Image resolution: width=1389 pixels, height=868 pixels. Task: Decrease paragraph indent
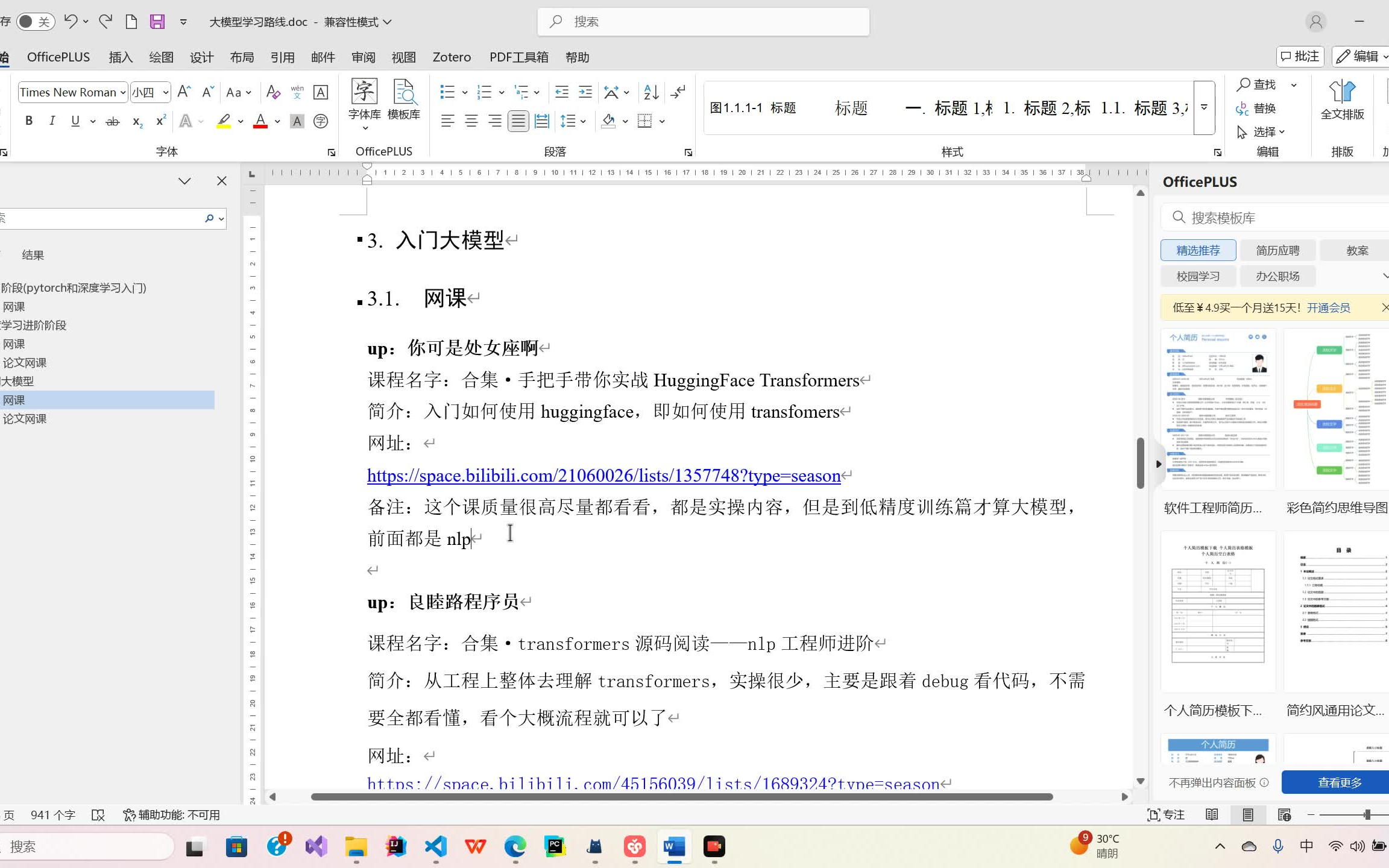pos(562,92)
